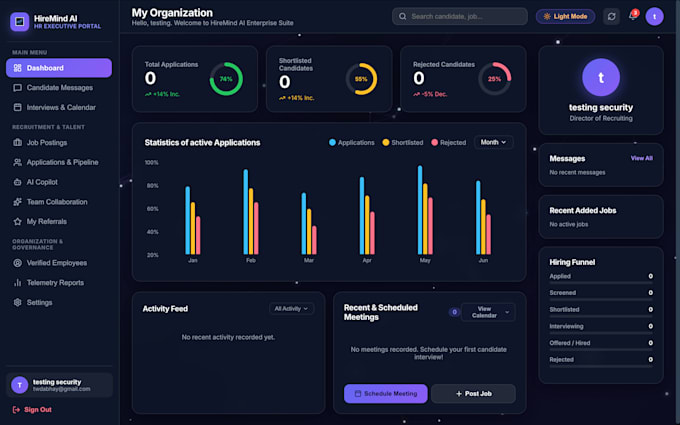Click the Sign Out icon
Viewport: 680px width, 425px height.
tap(16, 409)
